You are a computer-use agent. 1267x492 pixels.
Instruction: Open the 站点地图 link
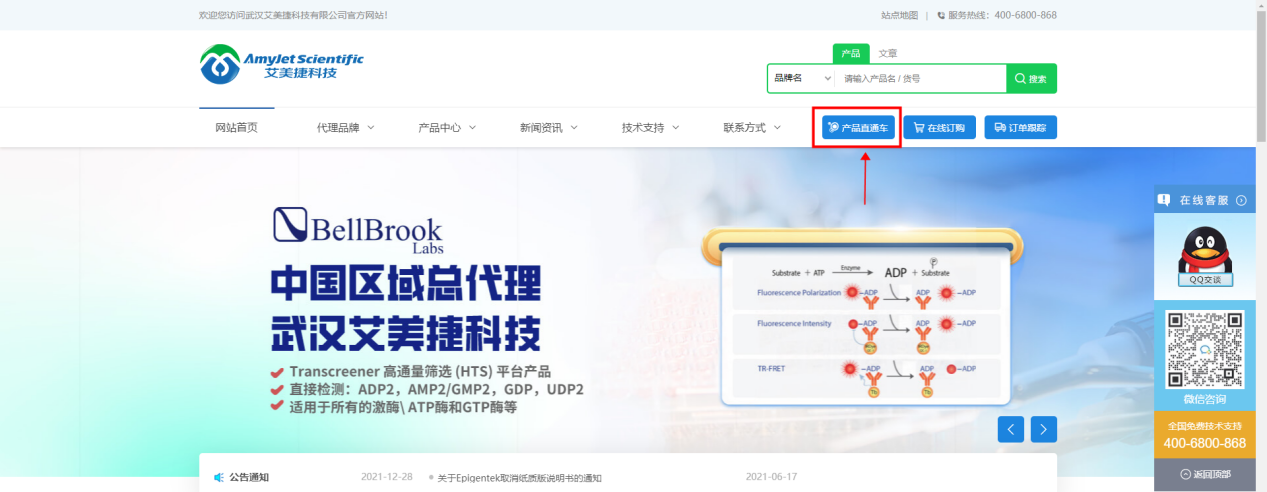[899, 15]
